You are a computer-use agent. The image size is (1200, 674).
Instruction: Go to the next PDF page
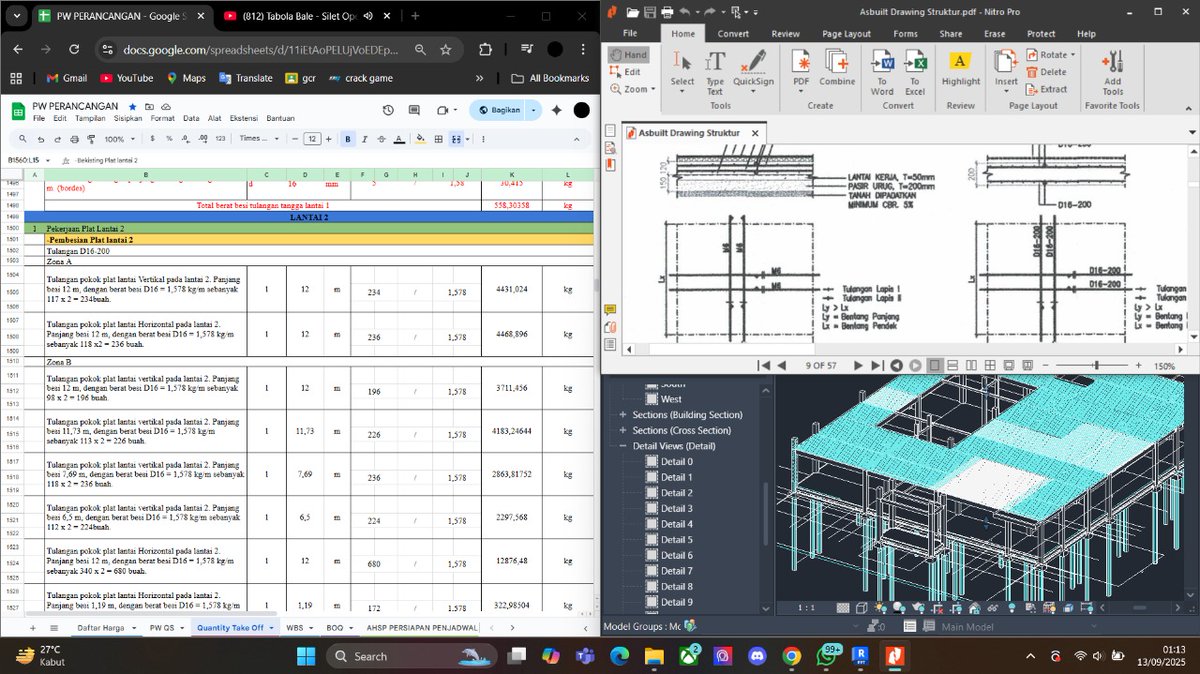pos(858,366)
